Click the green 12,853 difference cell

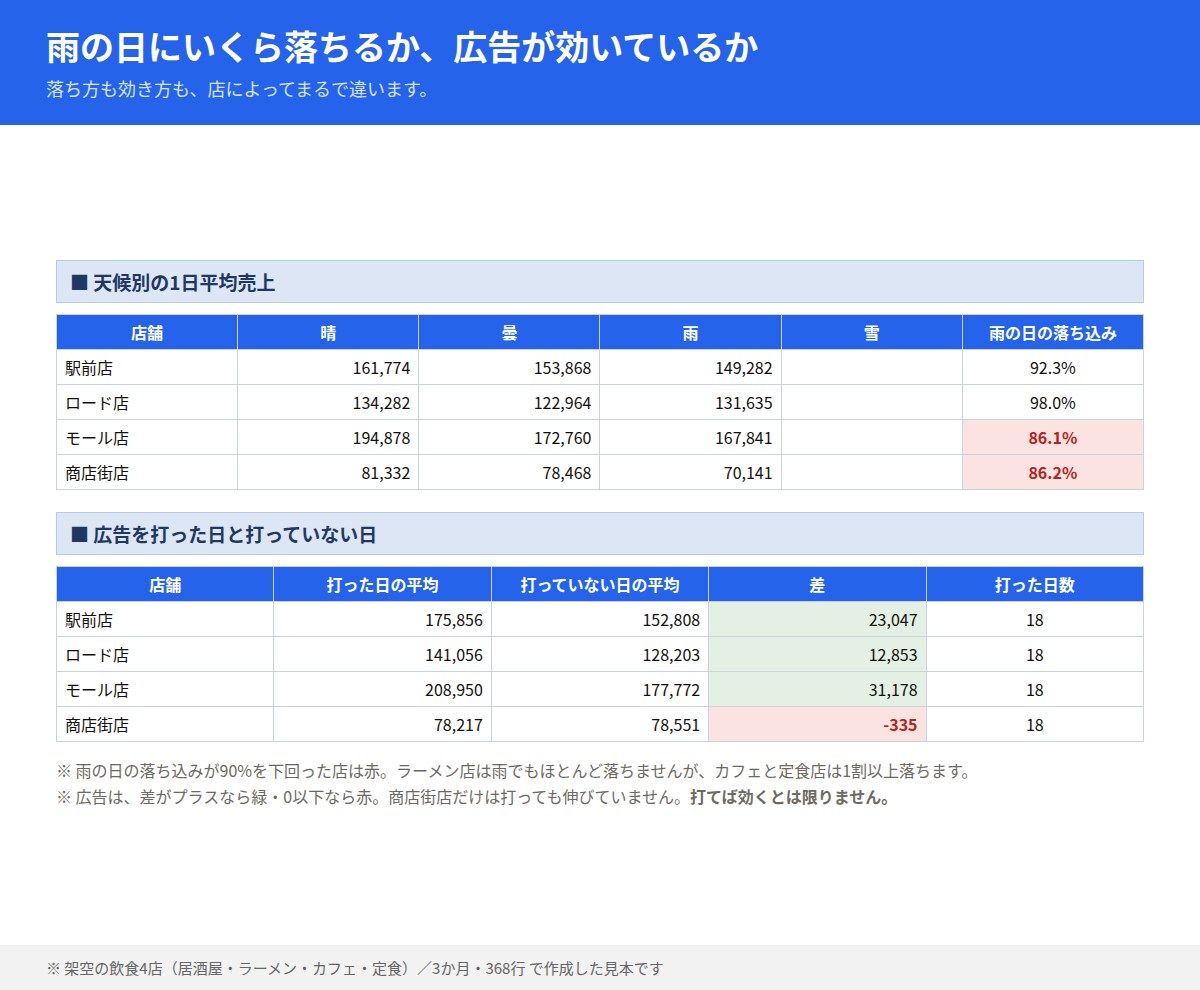point(817,655)
